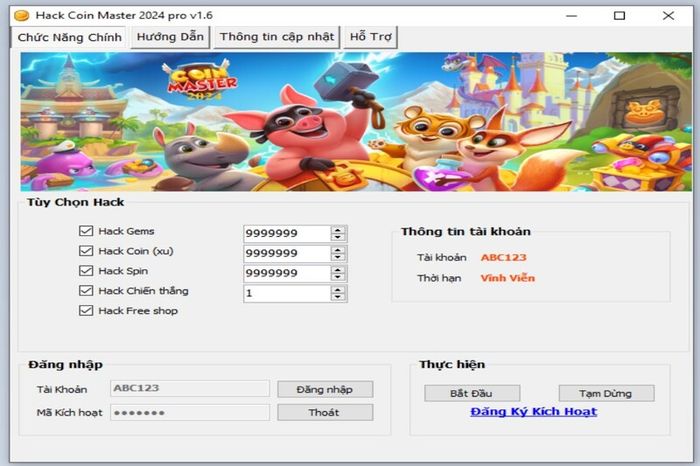Toggle the Hack Chiến thắng checkbox
Image resolution: width=700 pixels, height=466 pixels.
point(86,291)
